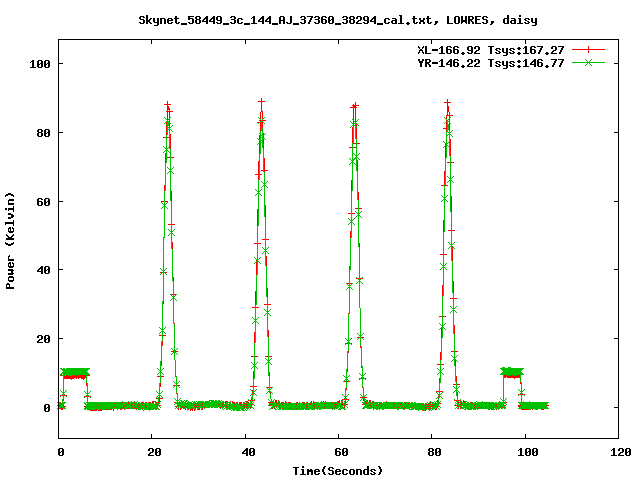The width and height of the screenshot is (640, 480).
Task: Click the x-axis tick label 20
Action: (155, 452)
